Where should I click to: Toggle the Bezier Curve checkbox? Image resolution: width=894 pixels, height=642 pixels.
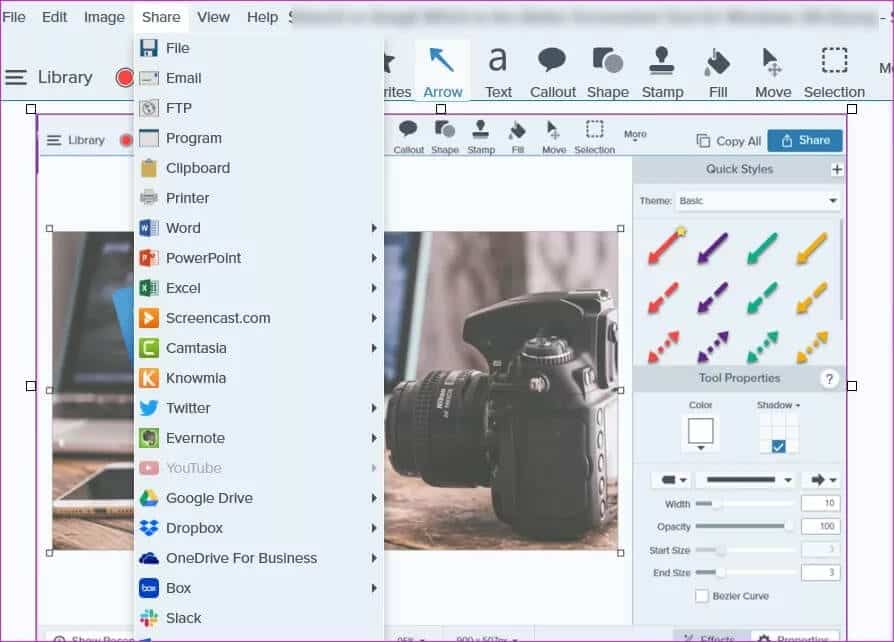click(x=701, y=596)
